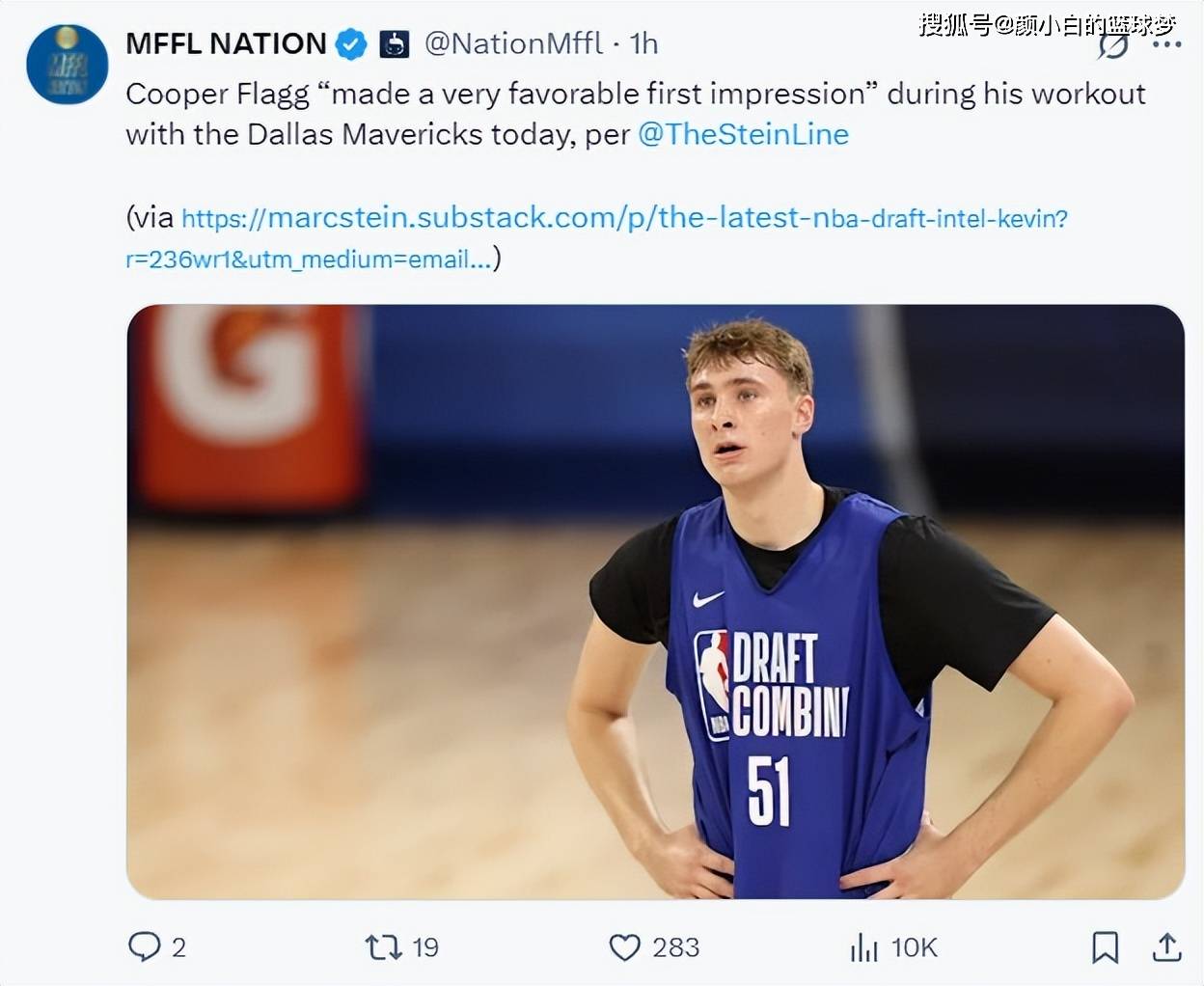The height and width of the screenshot is (986, 1204).
Task: Click the 10K view count number
Action: (914, 947)
